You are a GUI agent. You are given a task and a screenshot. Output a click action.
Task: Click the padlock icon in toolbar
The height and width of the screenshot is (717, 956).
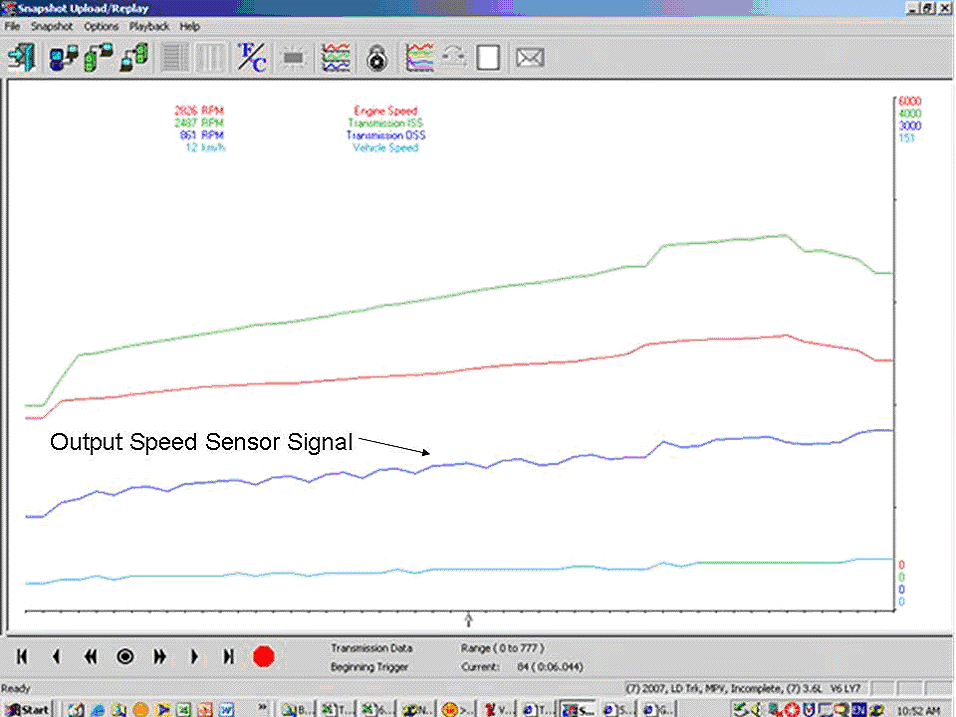[x=376, y=57]
